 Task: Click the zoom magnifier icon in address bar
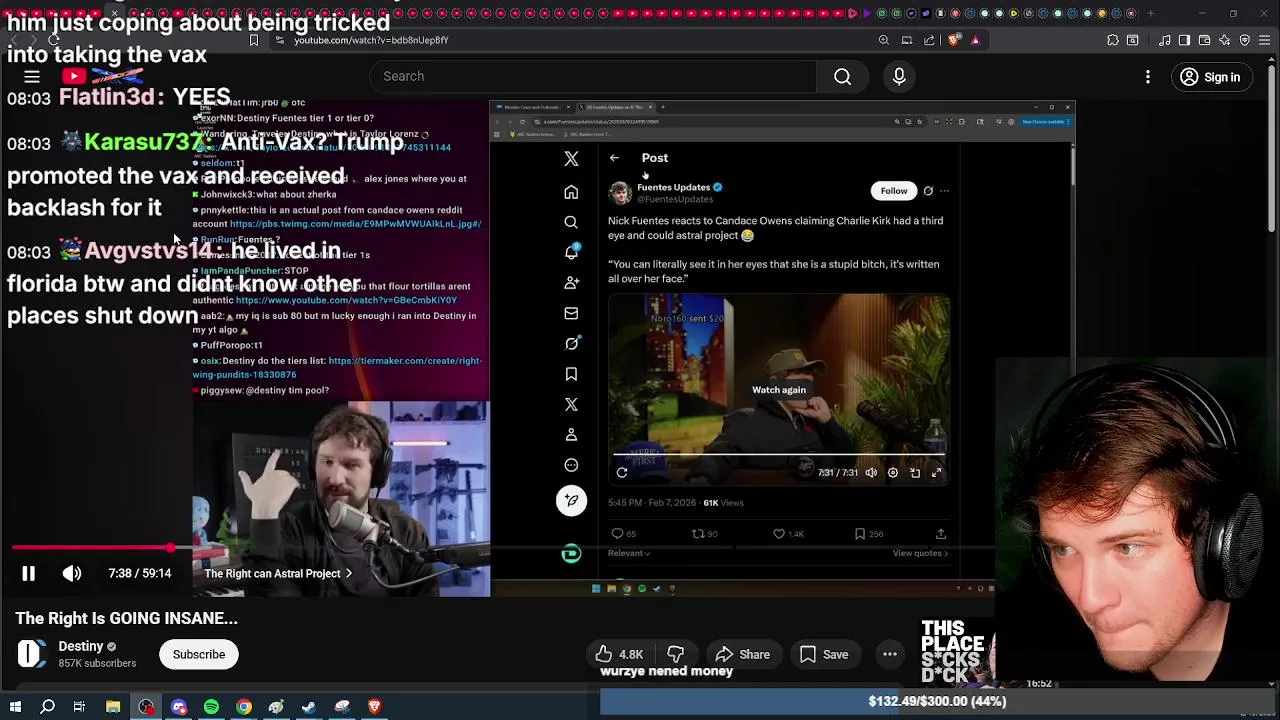click(884, 40)
